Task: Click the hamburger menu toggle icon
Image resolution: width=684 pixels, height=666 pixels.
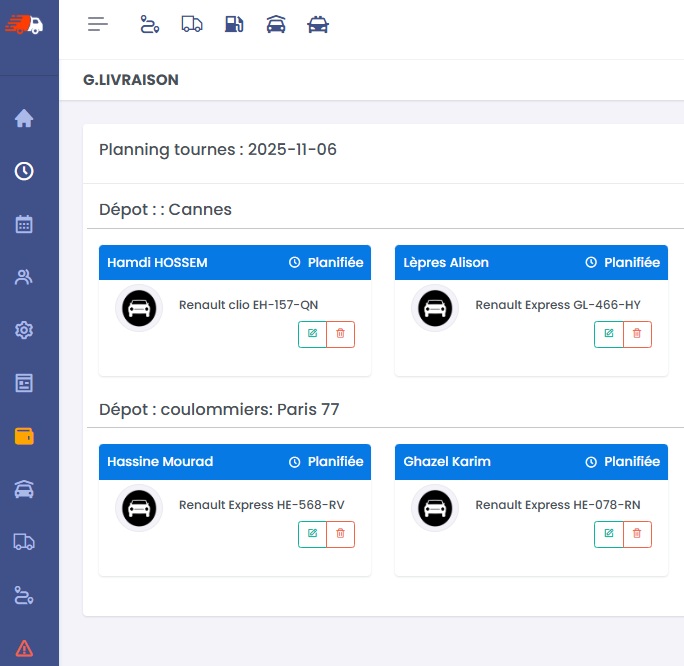Action: (x=97, y=25)
